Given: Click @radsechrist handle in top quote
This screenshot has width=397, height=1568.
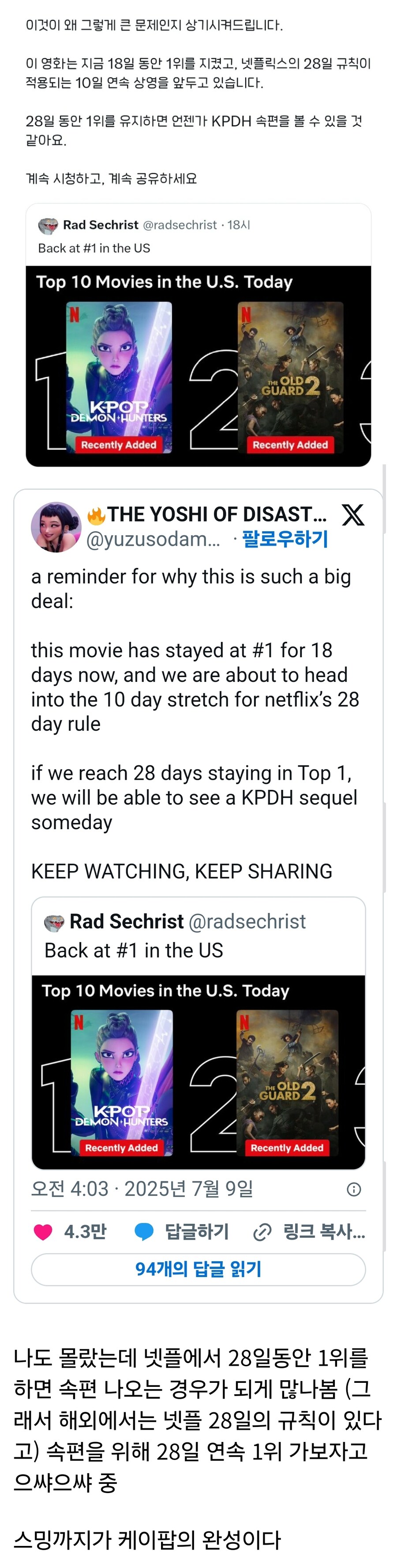Looking at the screenshot, I should point(180,225).
